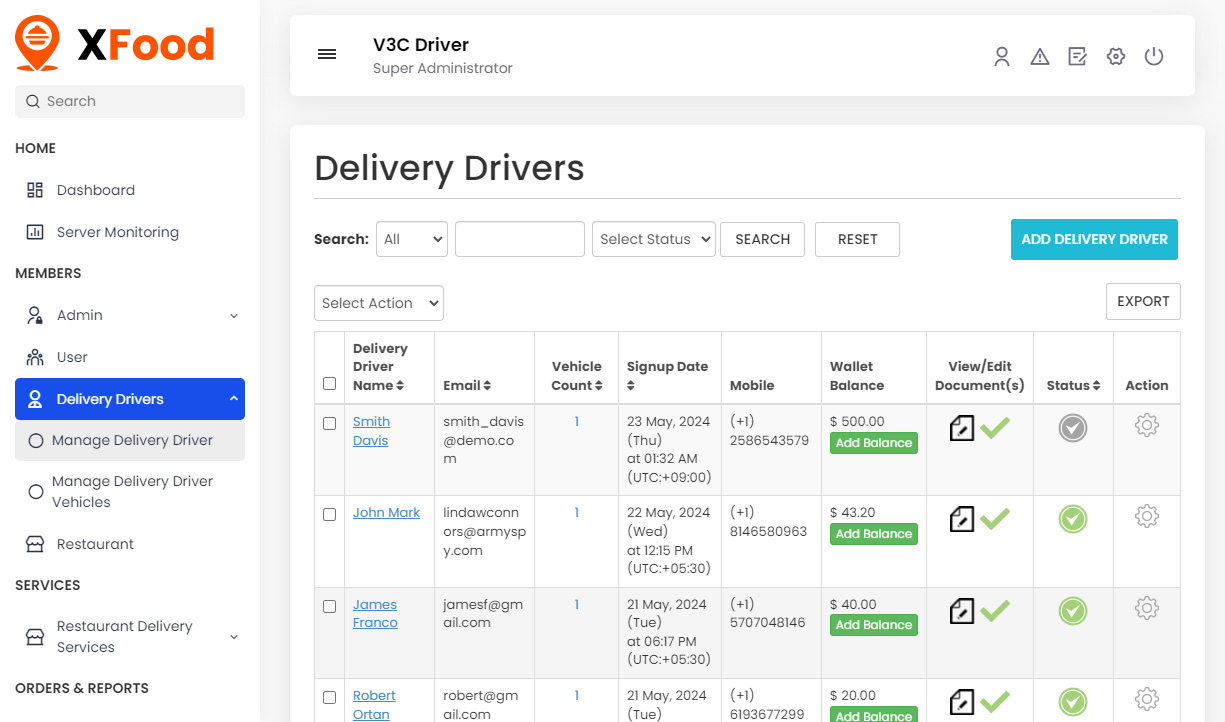View documents for Smith Davis

click(961, 427)
